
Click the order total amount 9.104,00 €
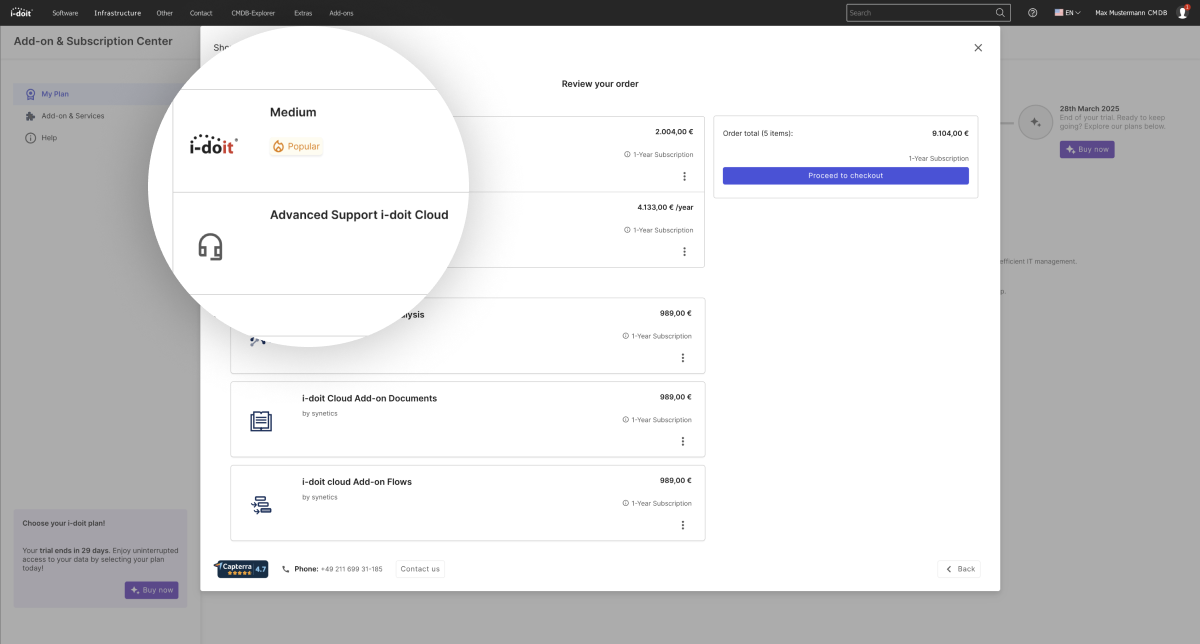point(950,132)
